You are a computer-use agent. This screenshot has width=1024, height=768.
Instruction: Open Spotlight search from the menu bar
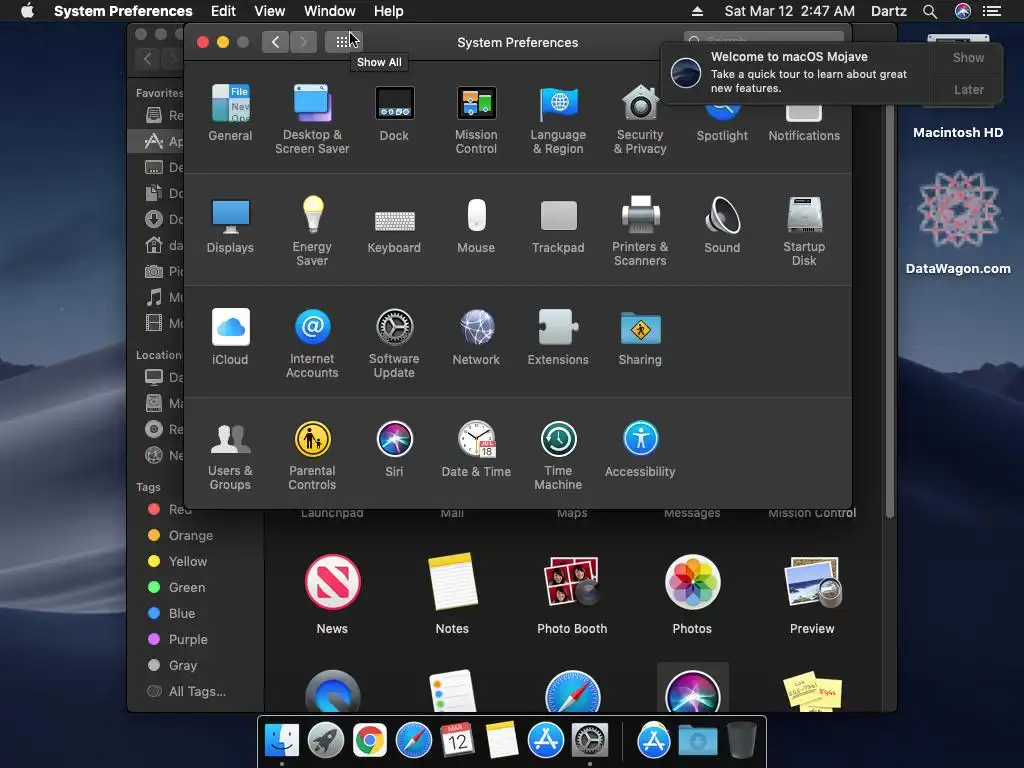pyautogui.click(x=930, y=11)
